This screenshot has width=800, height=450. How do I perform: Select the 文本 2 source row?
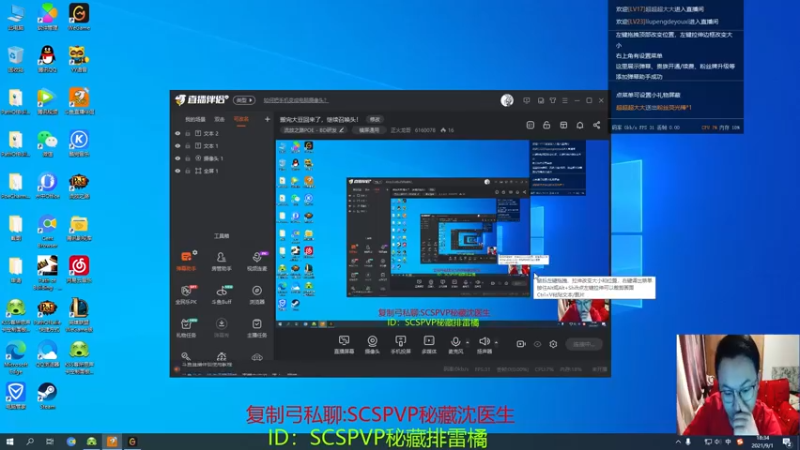222,133
